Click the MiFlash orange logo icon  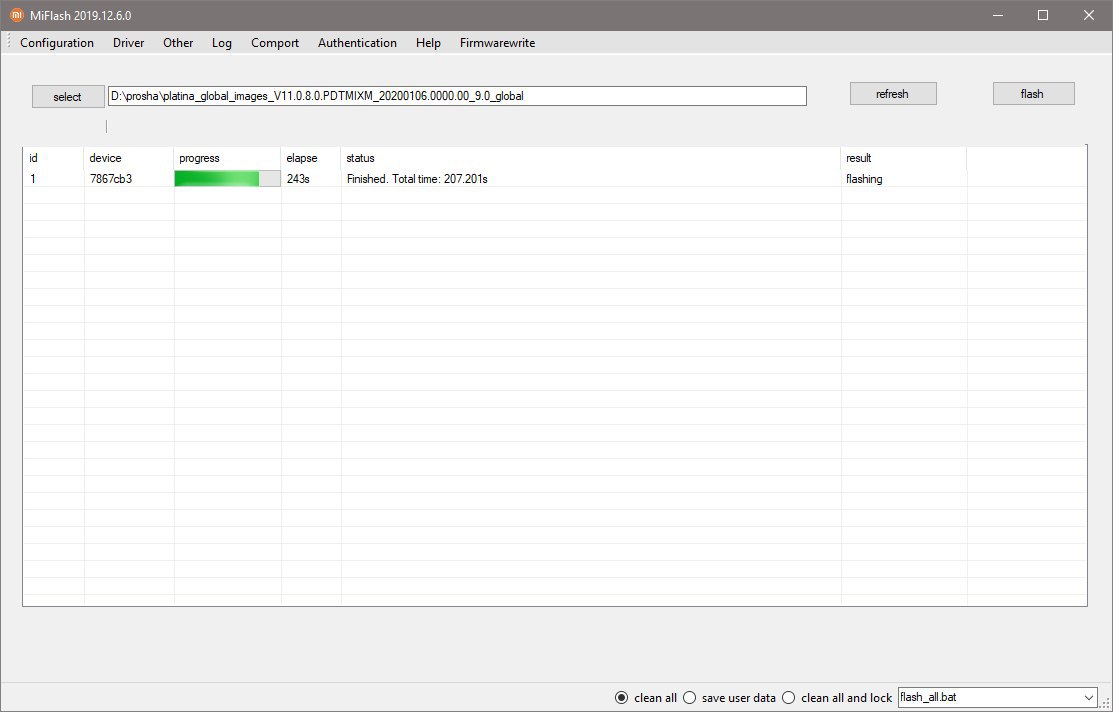pos(16,15)
